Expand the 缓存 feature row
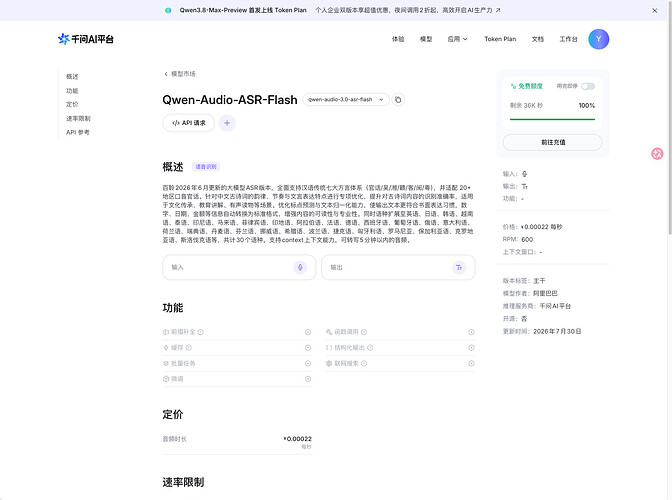 pyautogui.click(x=308, y=347)
